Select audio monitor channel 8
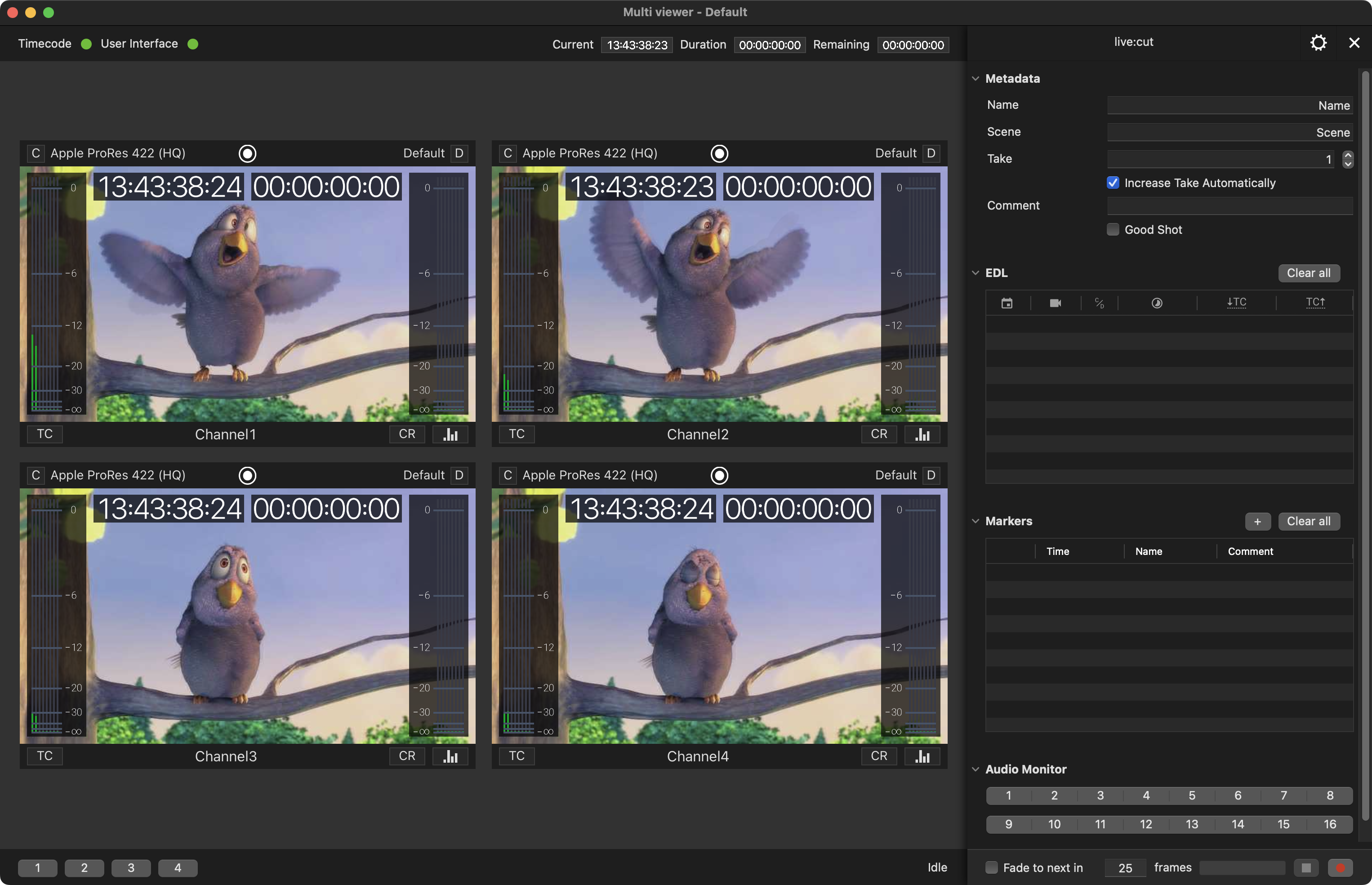Viewport: 1372px width, 885px height. click(1330, 796)
